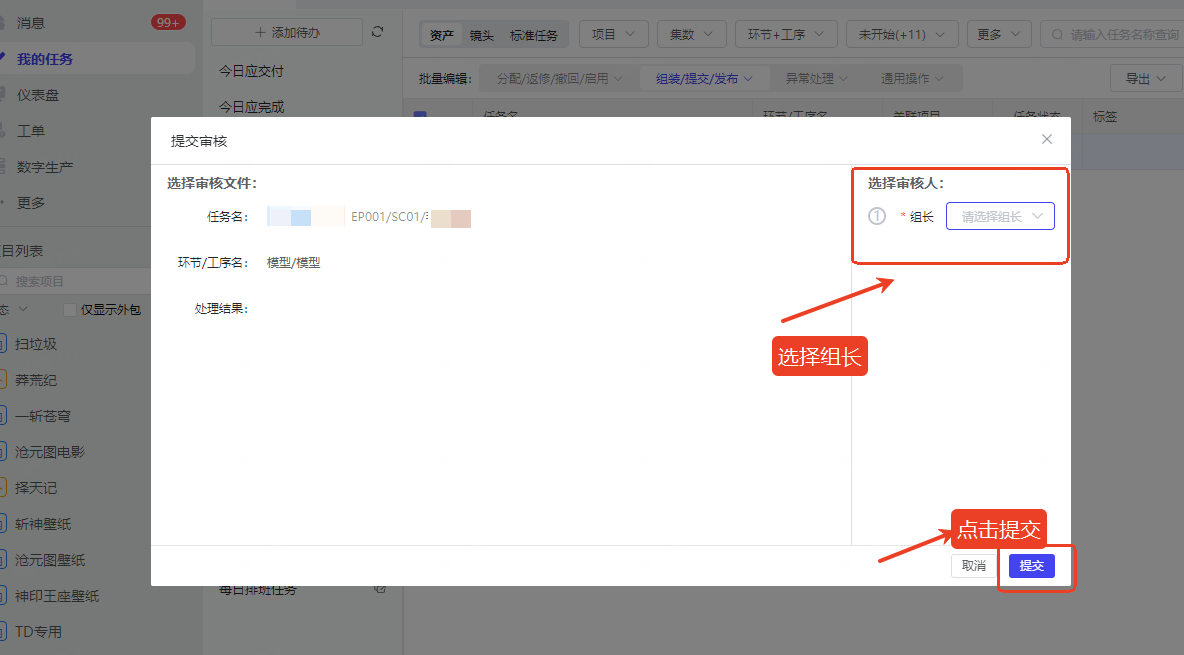Toggle the 仅显示外包 checkbox
This screenshot has width=1184, height=655.
(x=70, y=310)
